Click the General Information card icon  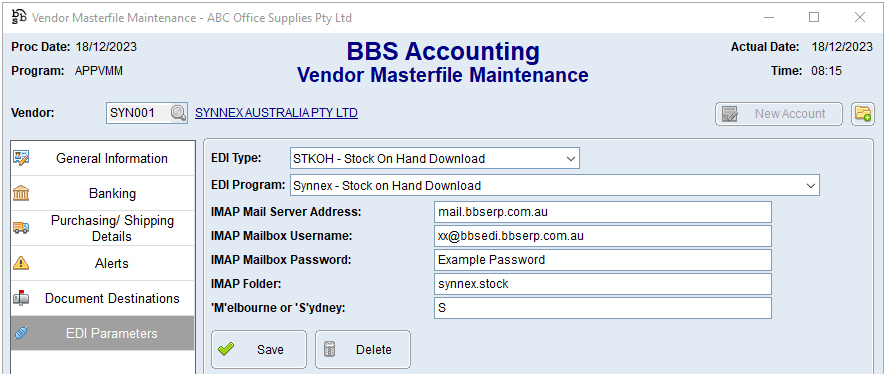pyautogui.click(x=21, y=158)
